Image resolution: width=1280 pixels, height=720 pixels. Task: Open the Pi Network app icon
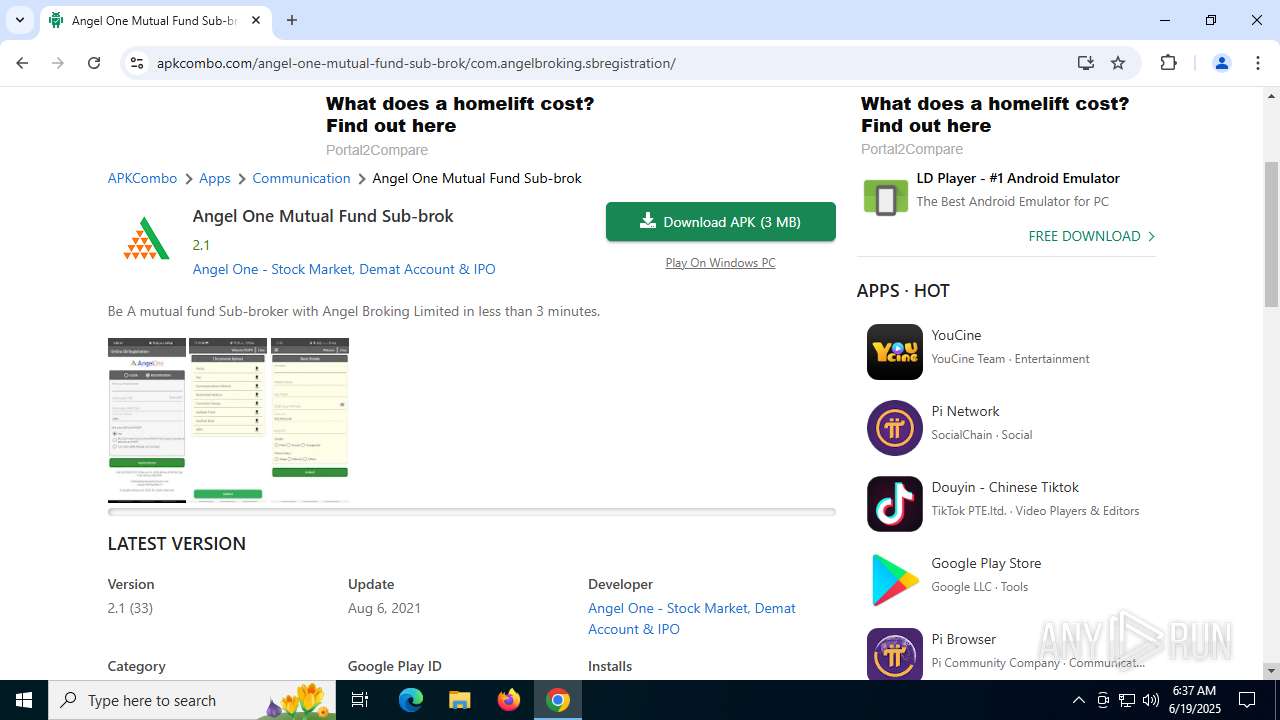click(x=895, y=428)
